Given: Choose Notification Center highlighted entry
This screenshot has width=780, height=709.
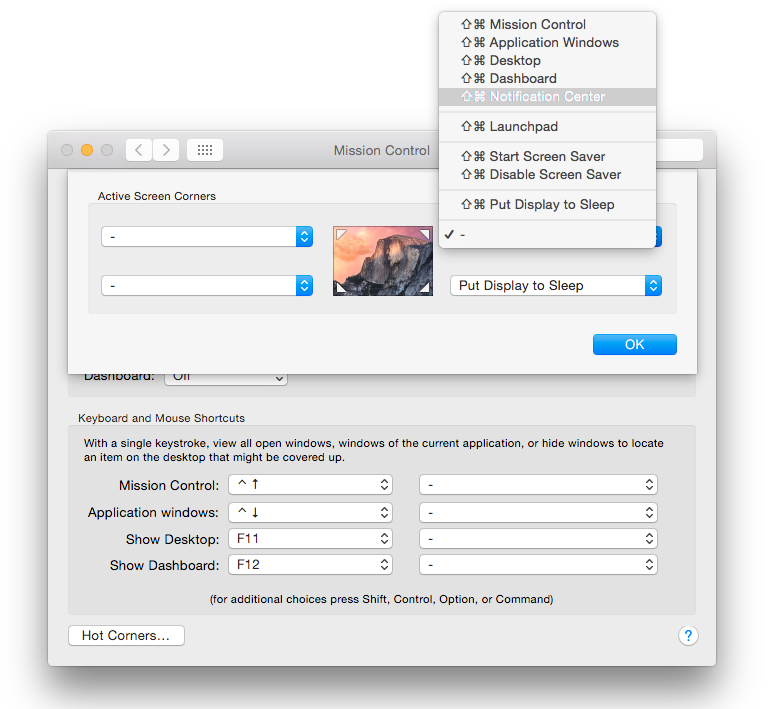Looking at the screenshot, I should click(x=547, y=97).
